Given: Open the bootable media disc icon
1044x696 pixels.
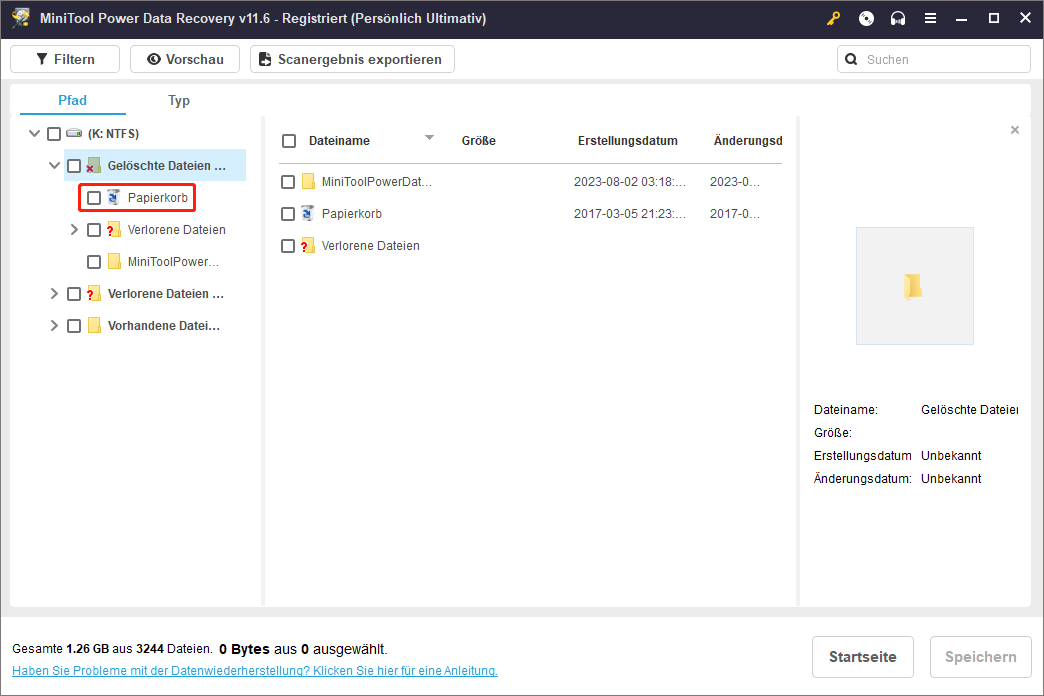Looking at the screenshot, I should (x=866, y=19).
